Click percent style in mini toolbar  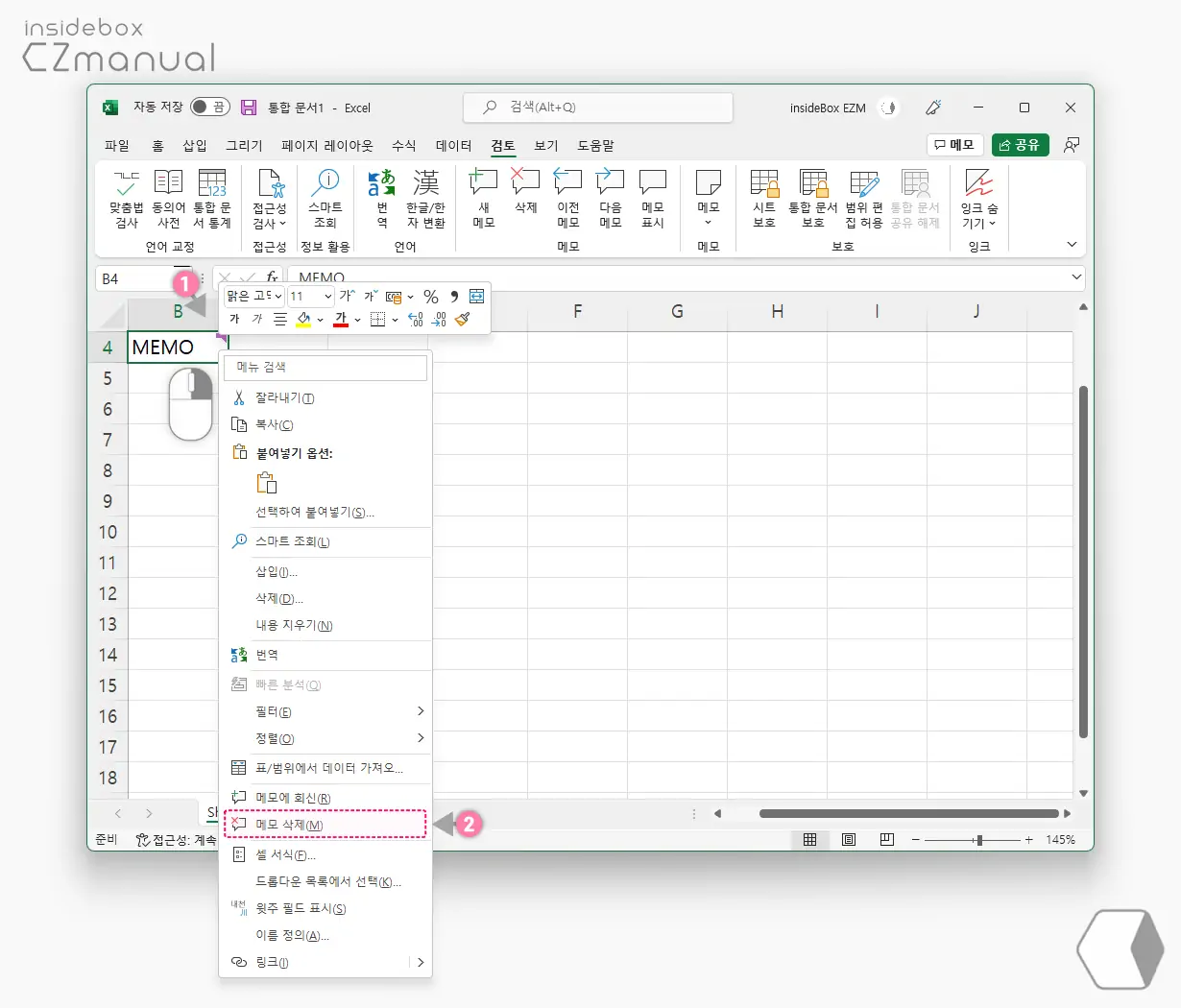[431, 297]
